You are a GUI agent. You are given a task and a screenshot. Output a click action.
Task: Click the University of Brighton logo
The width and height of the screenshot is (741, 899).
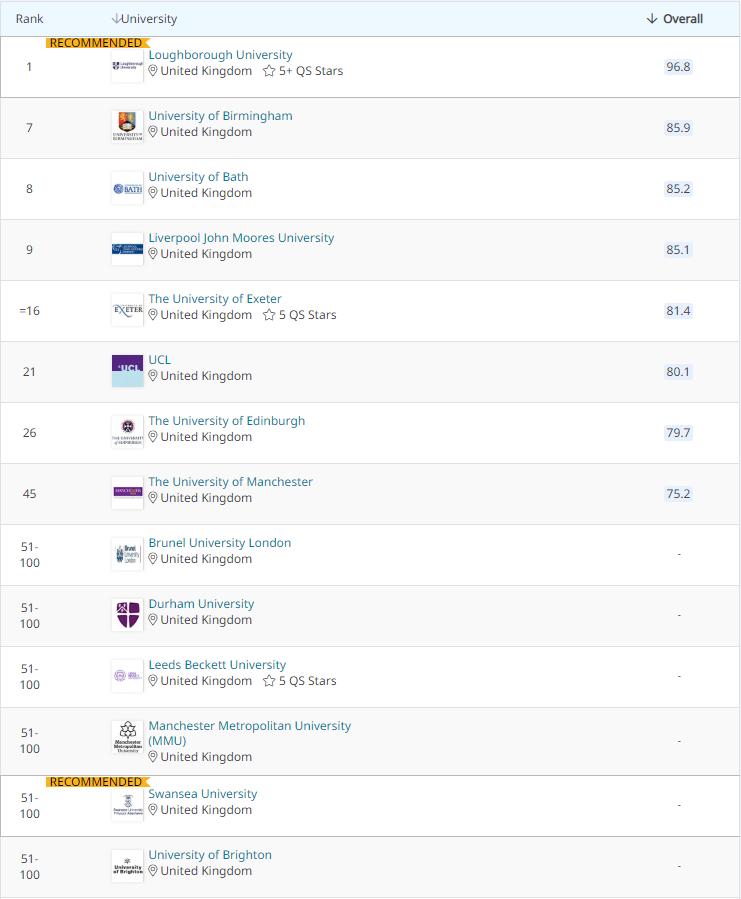128,866
